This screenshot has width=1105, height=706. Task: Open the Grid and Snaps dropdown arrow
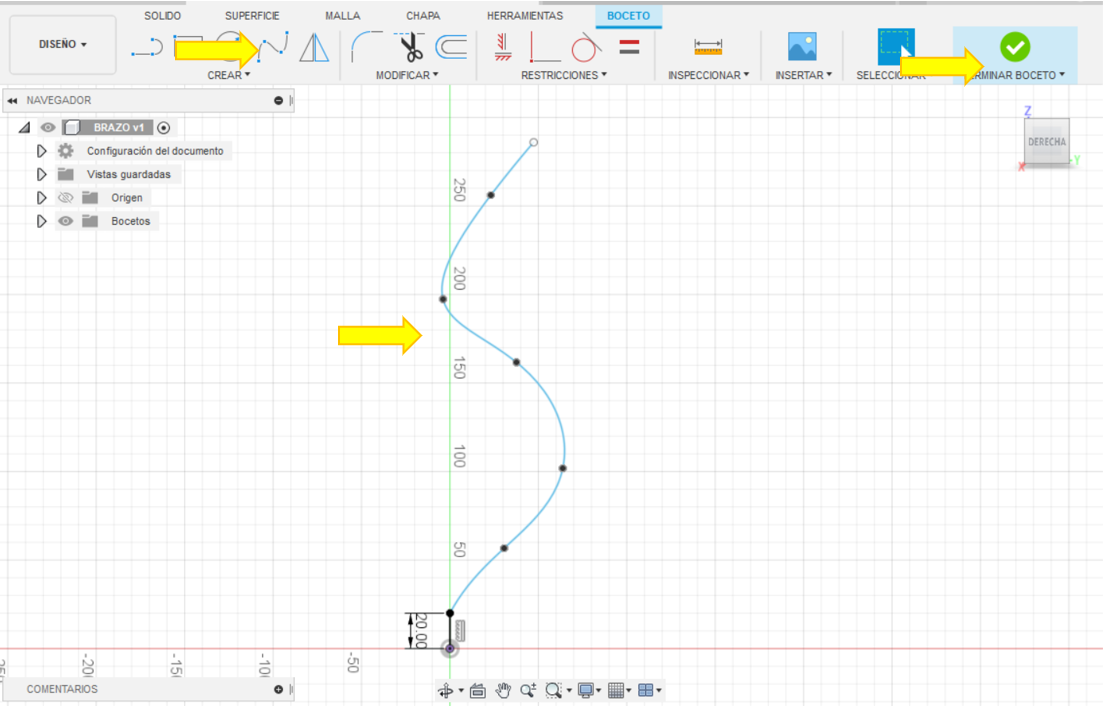(x=629, y=690)
